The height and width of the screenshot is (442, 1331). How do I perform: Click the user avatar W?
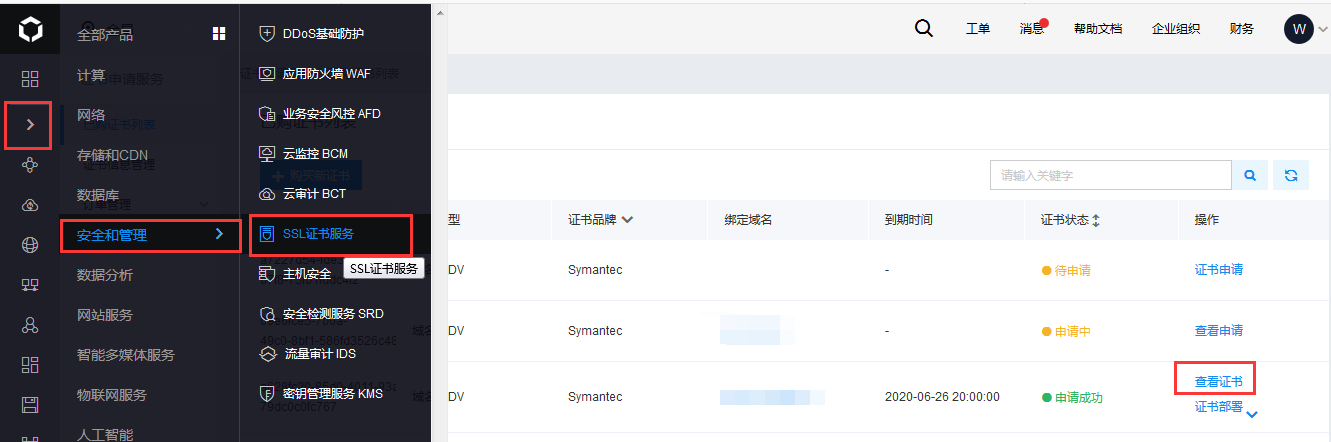pos(1298,28)
